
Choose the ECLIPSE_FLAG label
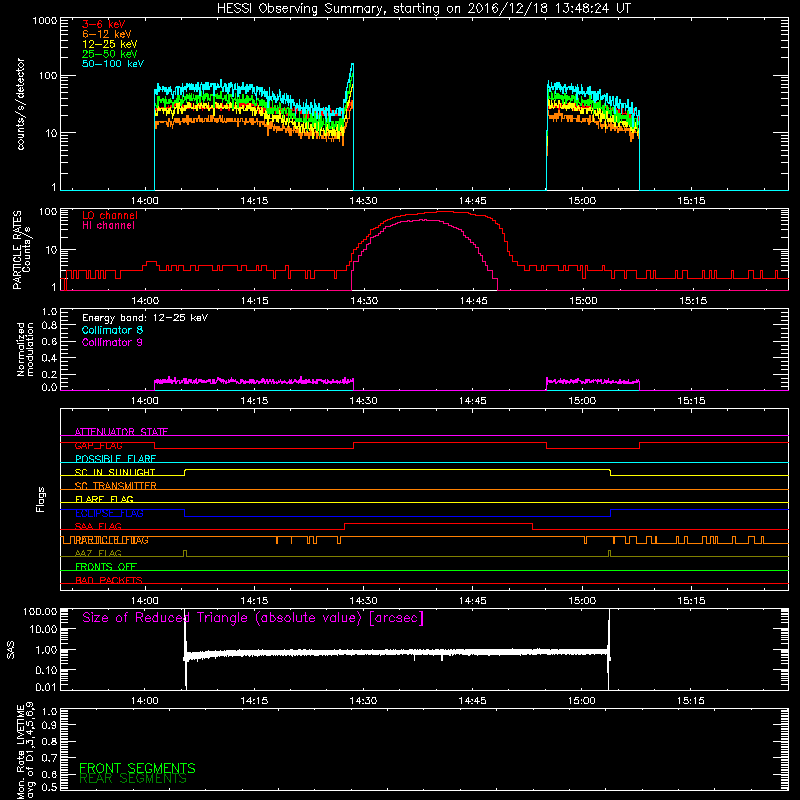tap(109, 513)
